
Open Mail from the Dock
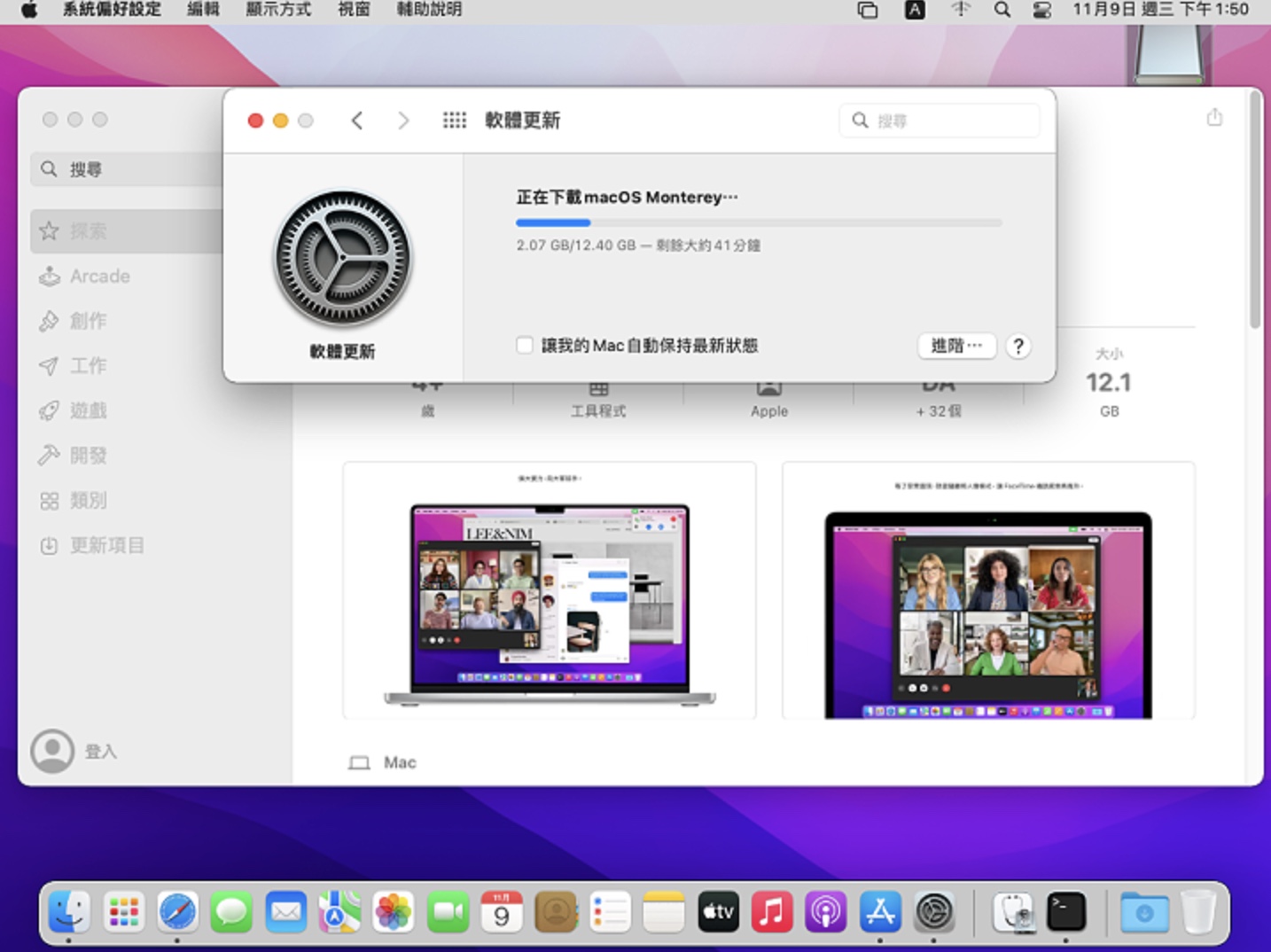coord(285,911)
